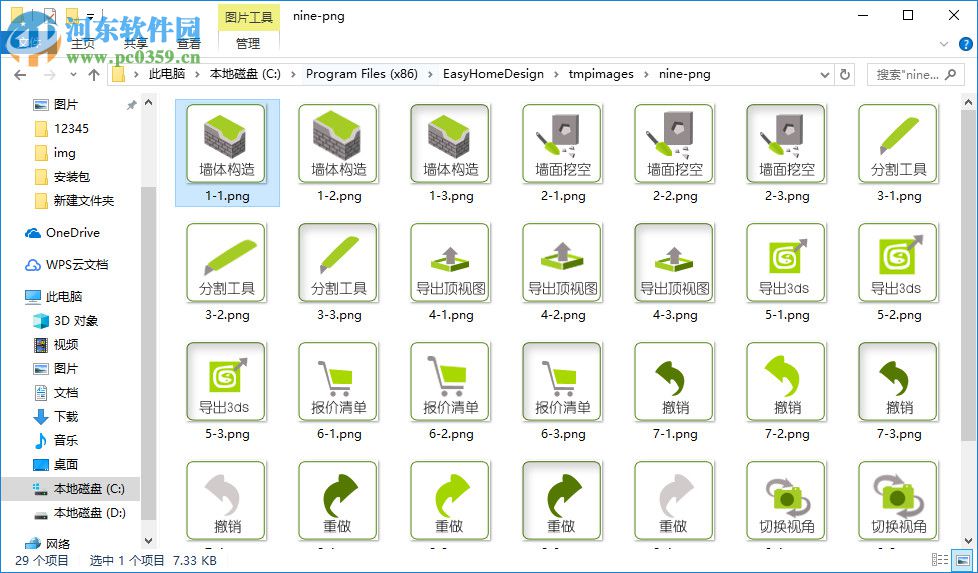Open the 查看 ribbon tab
Screen dimensions: 978x573
188,44
